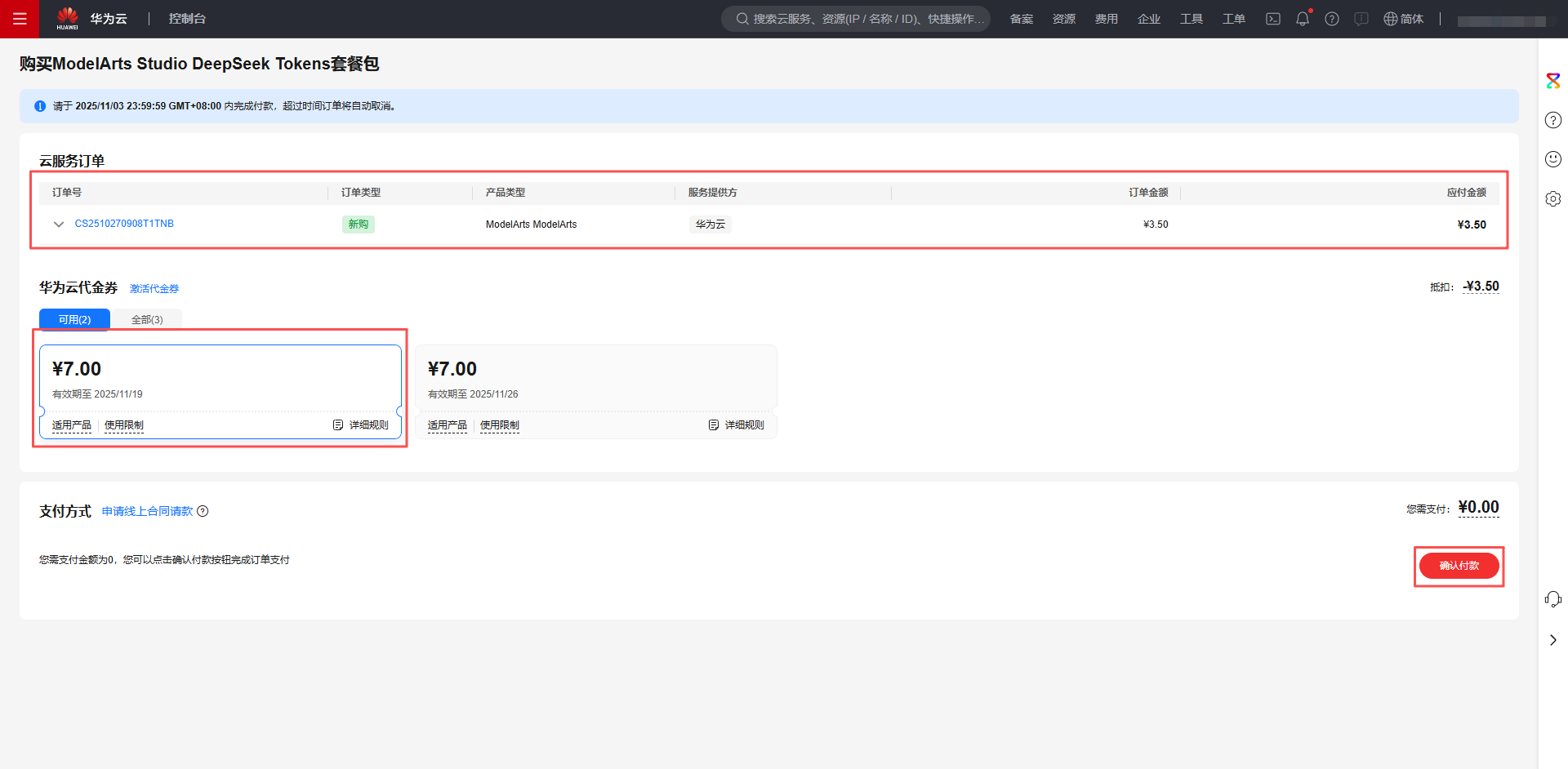Click the 申请线上合同请款 link
The height and width of the screenshot is (769, 1568).
coord(147,511)
